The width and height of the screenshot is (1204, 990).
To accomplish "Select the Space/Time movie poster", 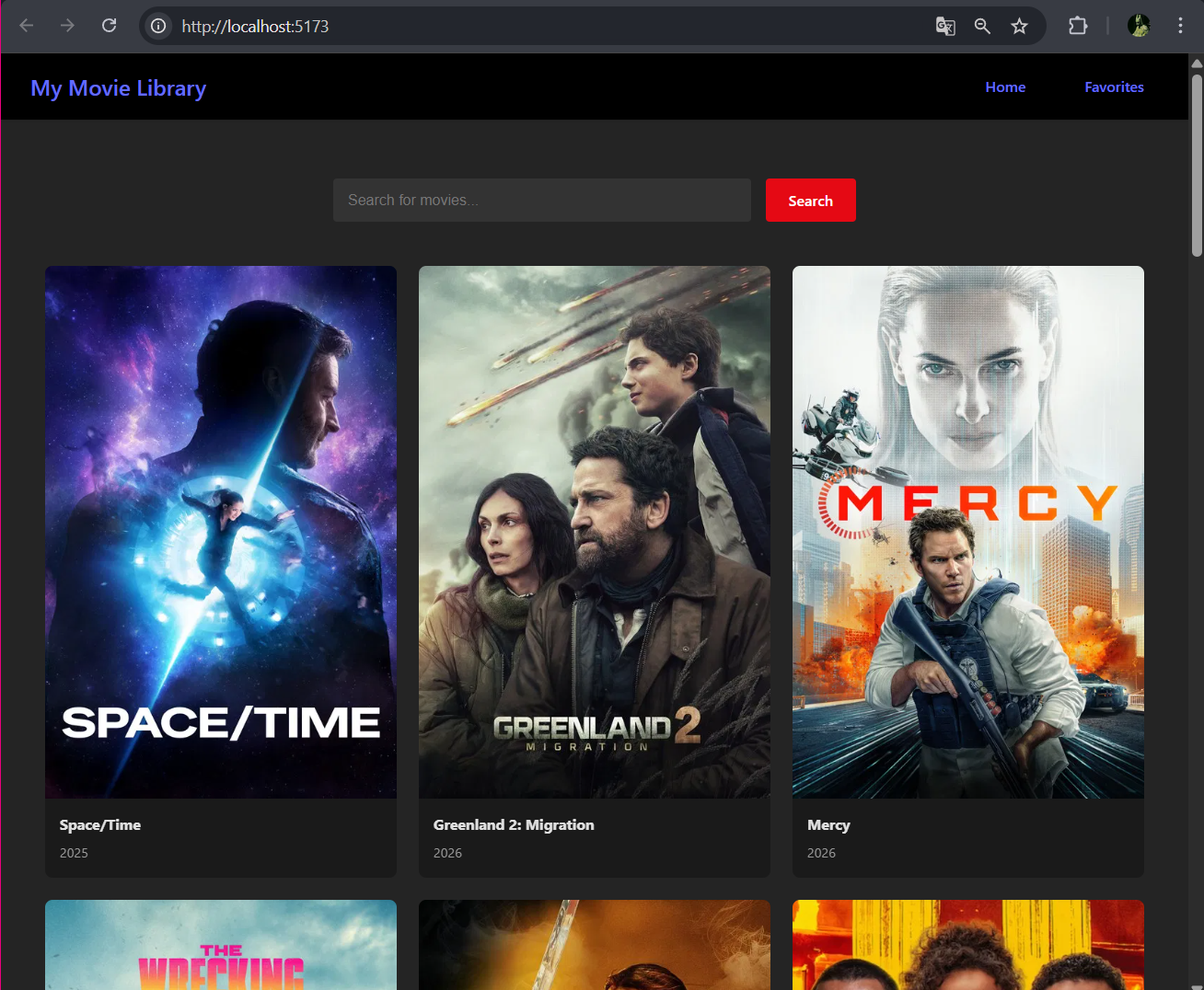I will point(221,532).
